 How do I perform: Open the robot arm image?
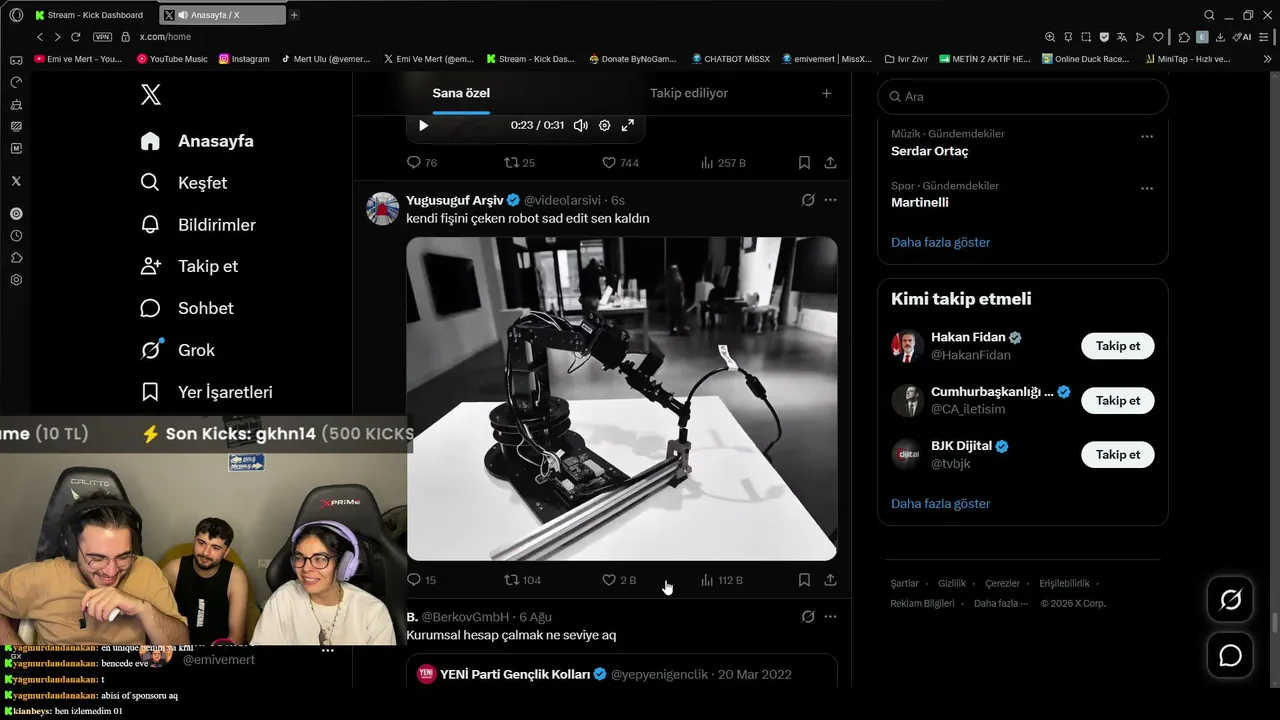[x=621, y=398]
